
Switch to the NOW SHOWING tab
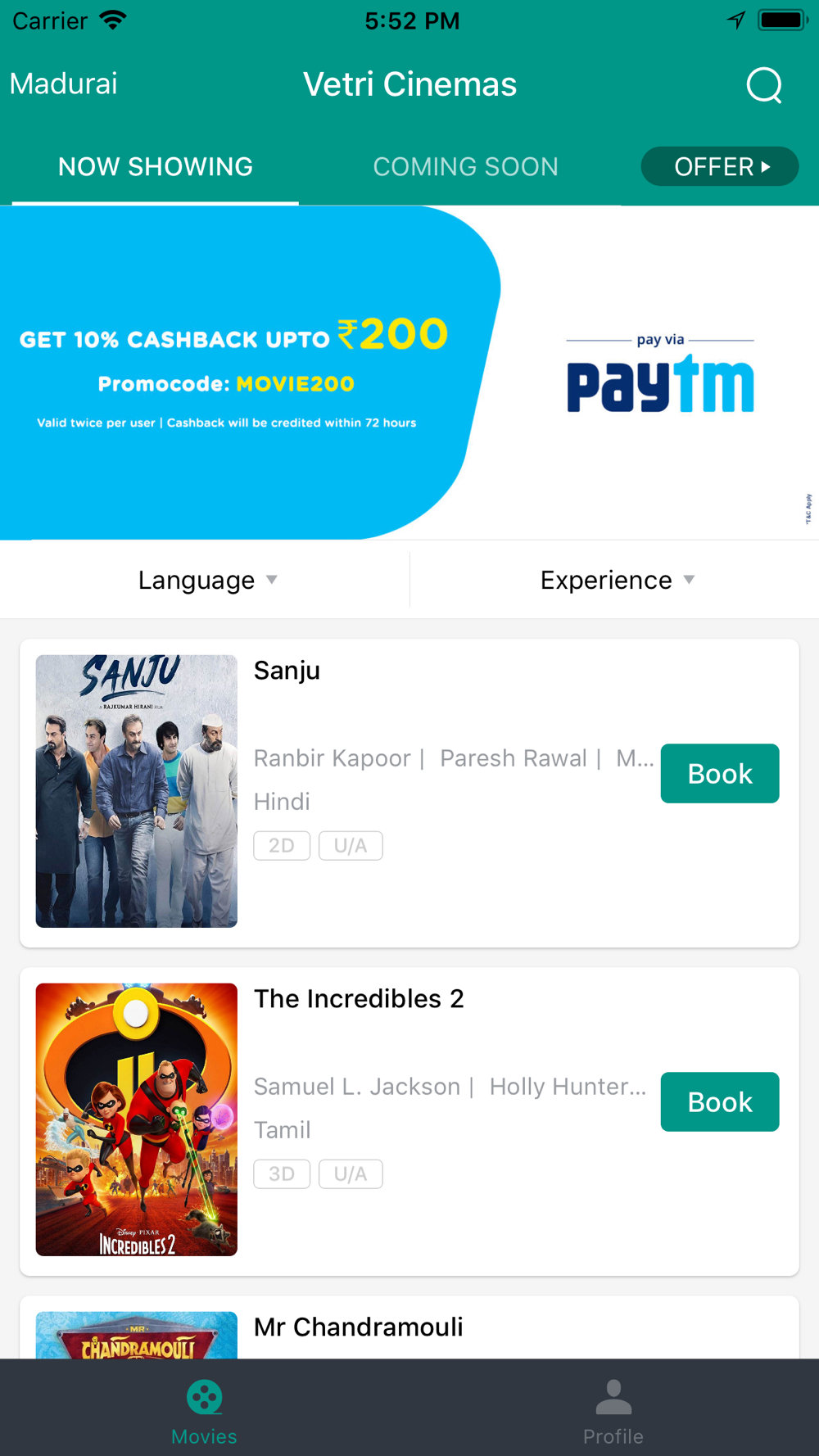click(x=156, y=167)
